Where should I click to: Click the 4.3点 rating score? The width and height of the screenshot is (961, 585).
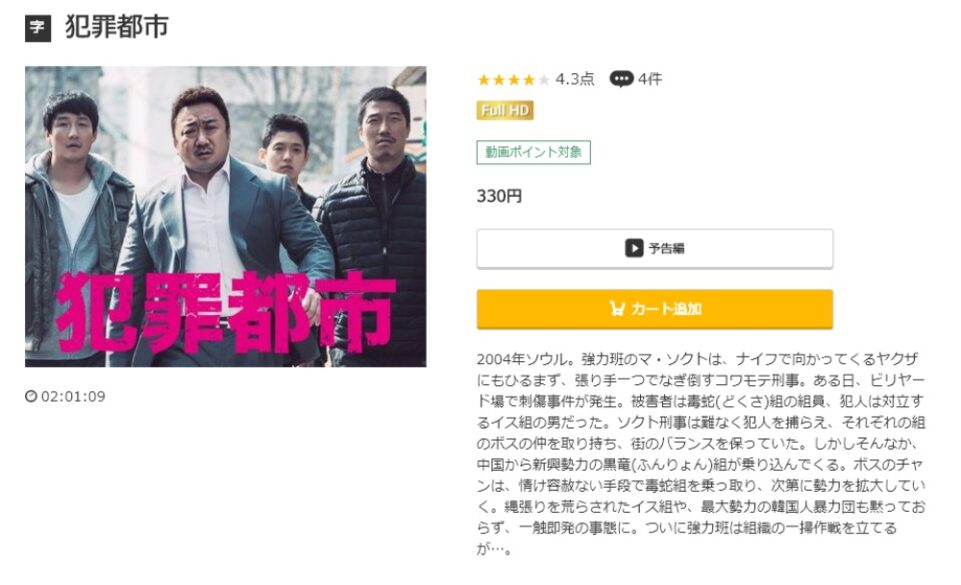tap(577, 78)
